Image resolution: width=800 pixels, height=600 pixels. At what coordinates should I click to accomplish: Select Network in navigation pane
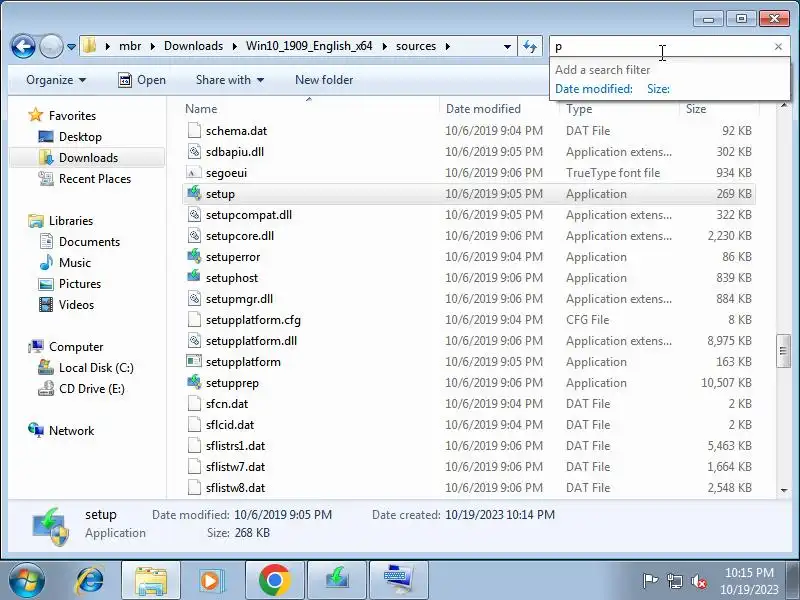click(71, 430)
